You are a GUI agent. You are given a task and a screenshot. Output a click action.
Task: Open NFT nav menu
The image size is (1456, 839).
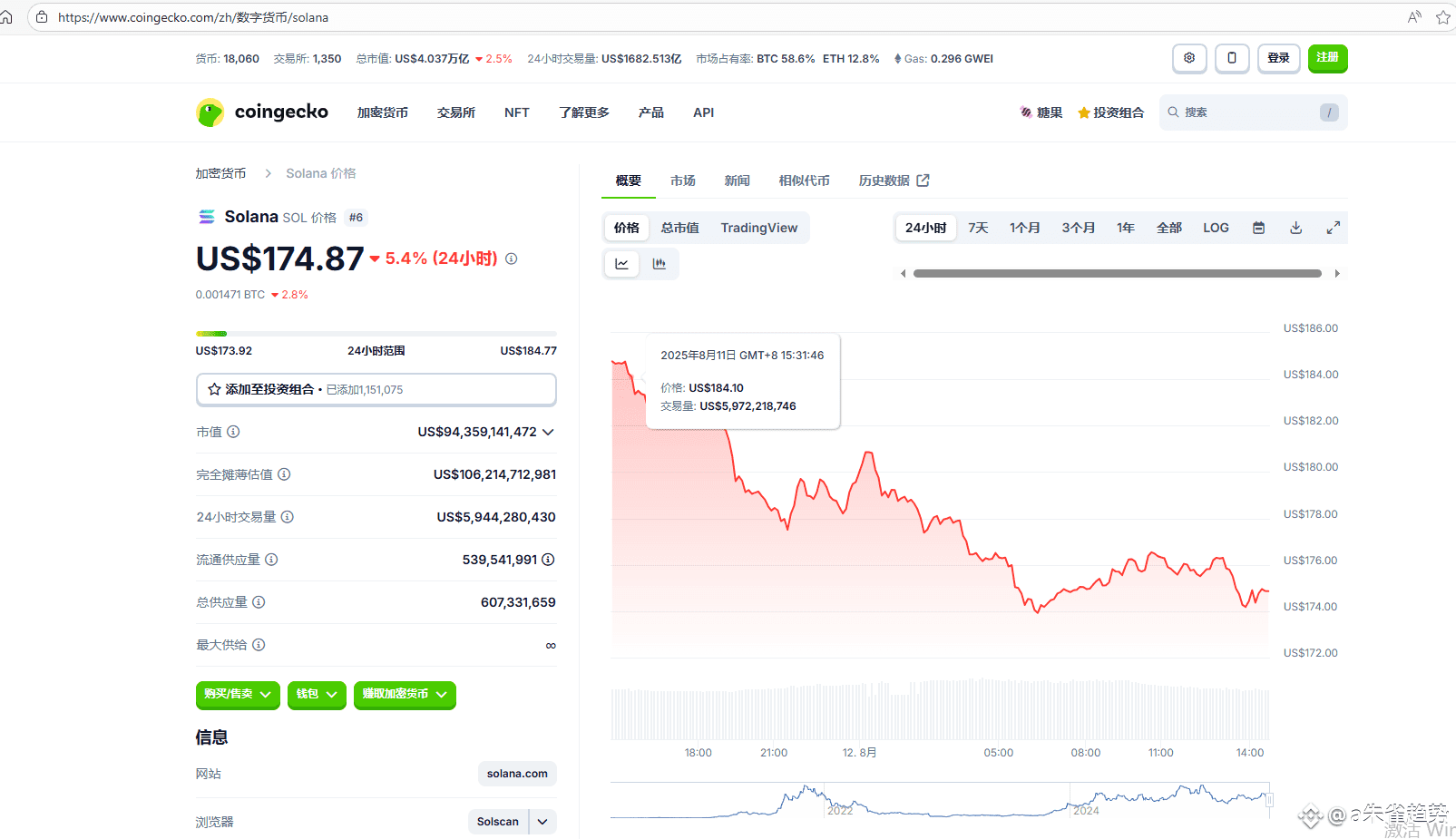(517, 112)
